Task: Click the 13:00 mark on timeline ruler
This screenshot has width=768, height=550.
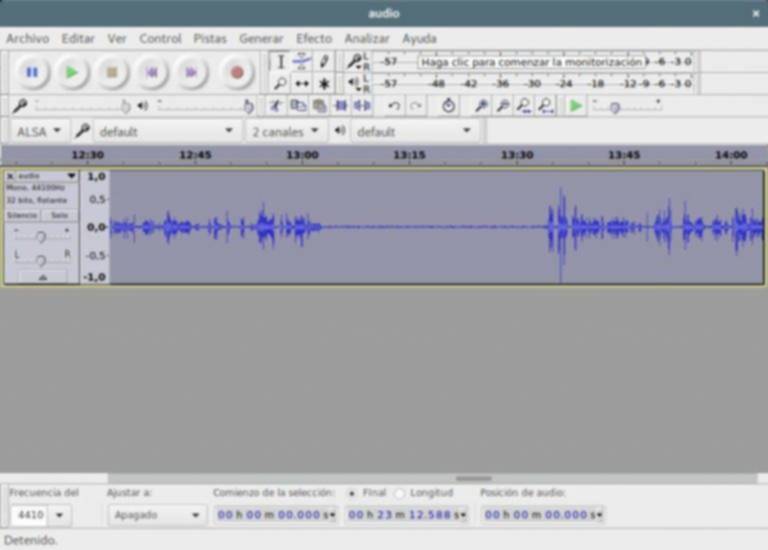Action: [x=302, y=155]
